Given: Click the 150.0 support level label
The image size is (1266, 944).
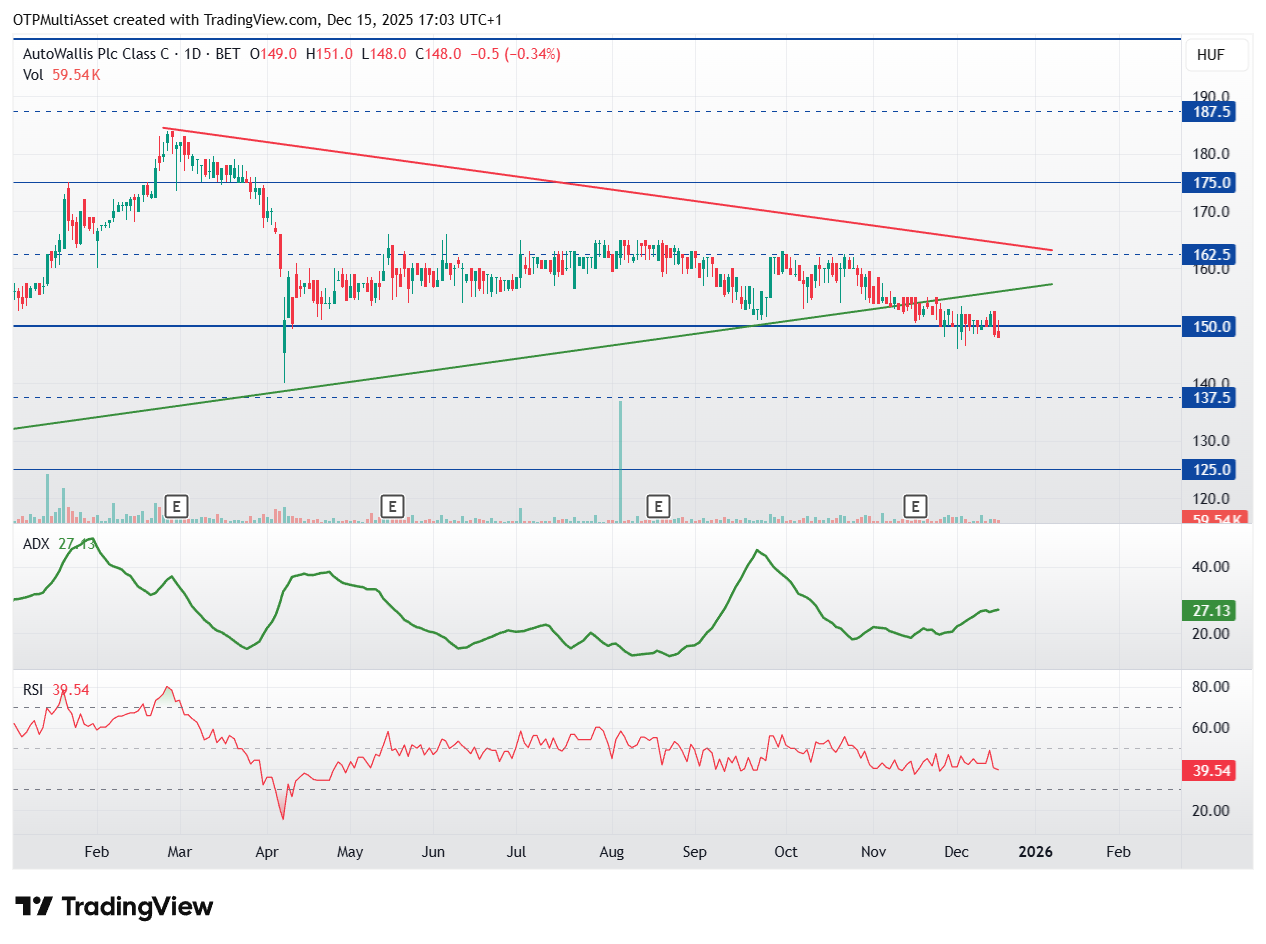Looking at the screenshot, I should 1211,326.
